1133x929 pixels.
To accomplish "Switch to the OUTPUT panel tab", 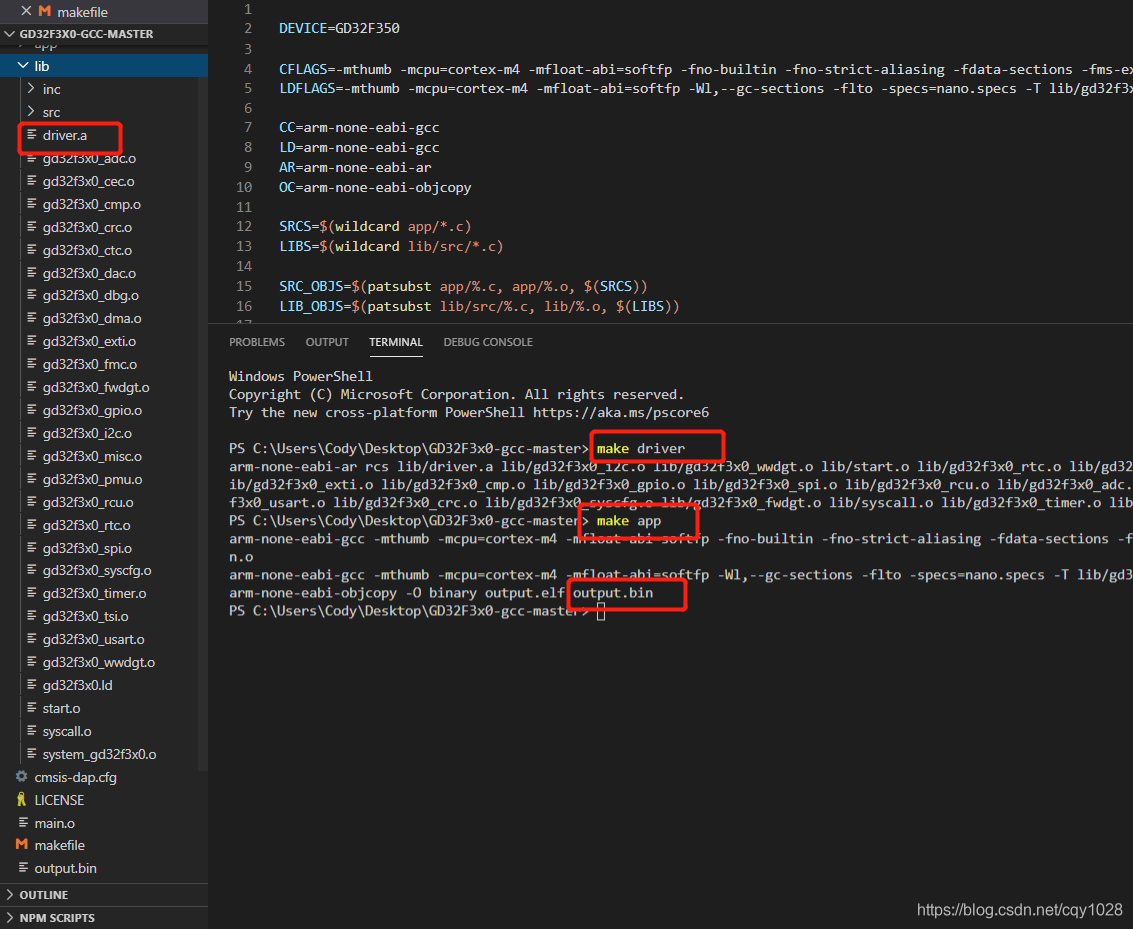I will pos(327,342).
